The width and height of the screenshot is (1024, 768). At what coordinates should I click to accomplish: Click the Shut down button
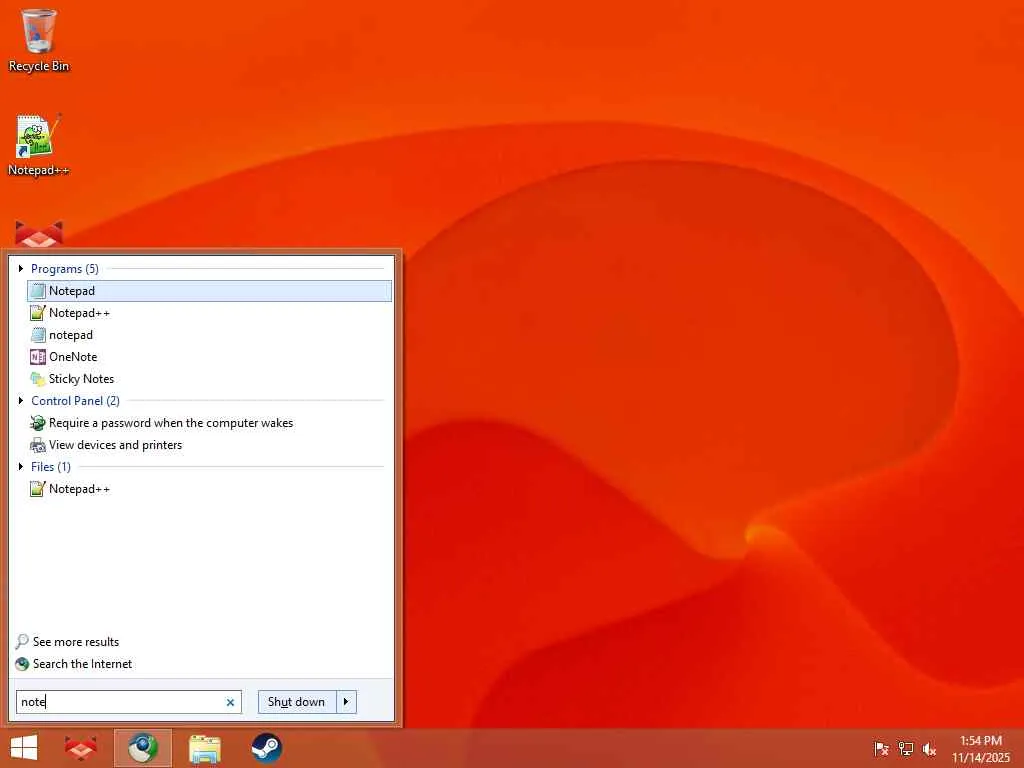[296, 702]
